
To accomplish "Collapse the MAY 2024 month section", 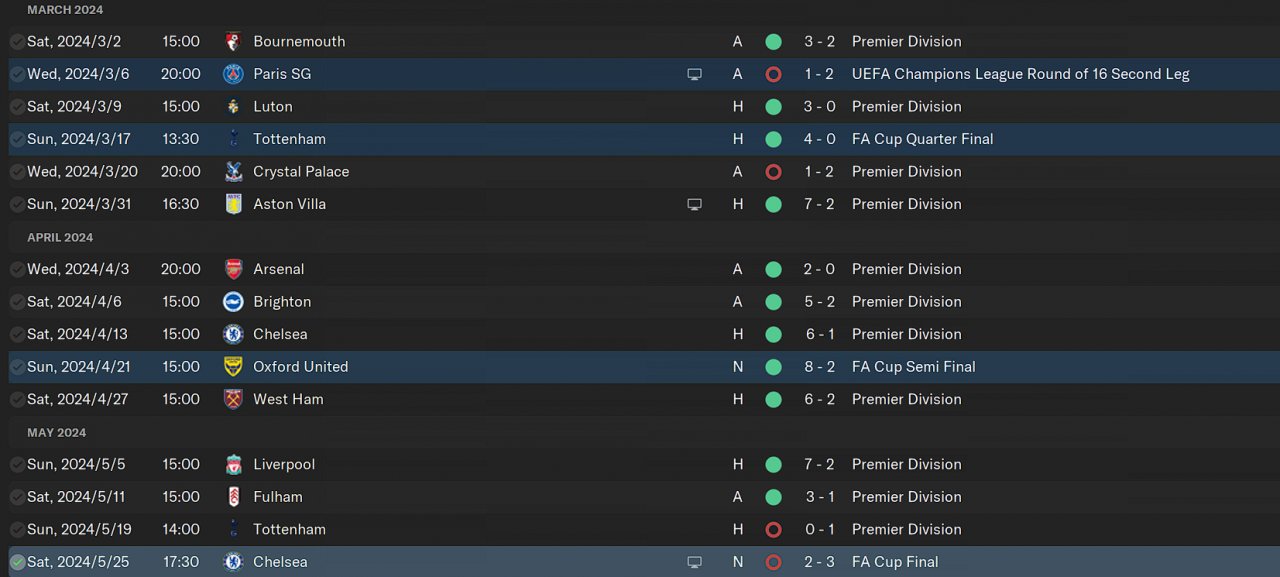I will click(56, 433).
